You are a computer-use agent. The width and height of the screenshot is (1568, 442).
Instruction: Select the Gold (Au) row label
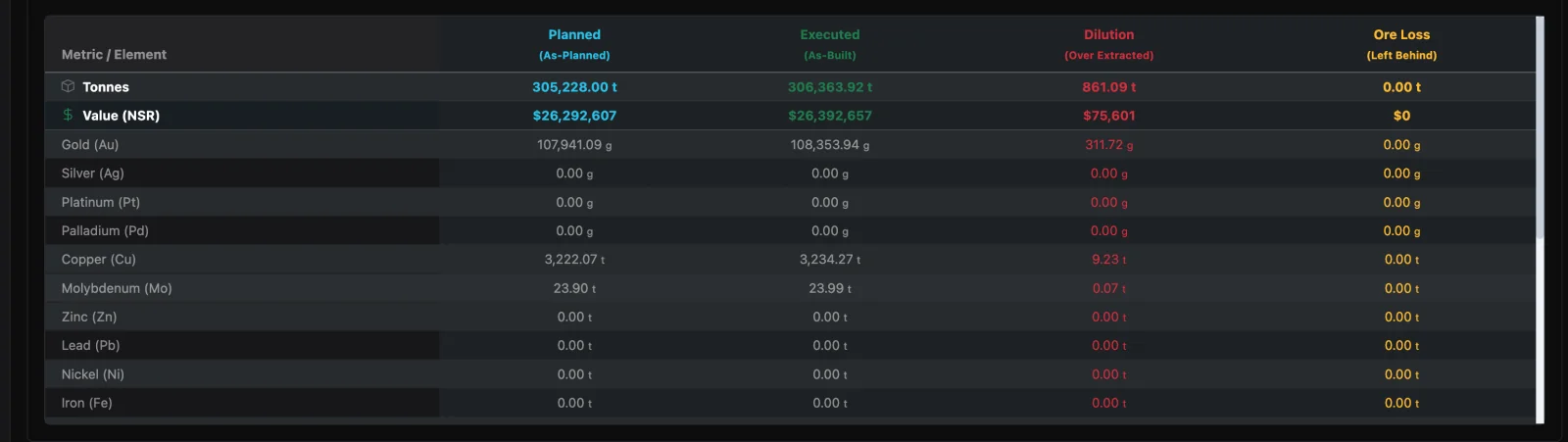click(90, 144)
